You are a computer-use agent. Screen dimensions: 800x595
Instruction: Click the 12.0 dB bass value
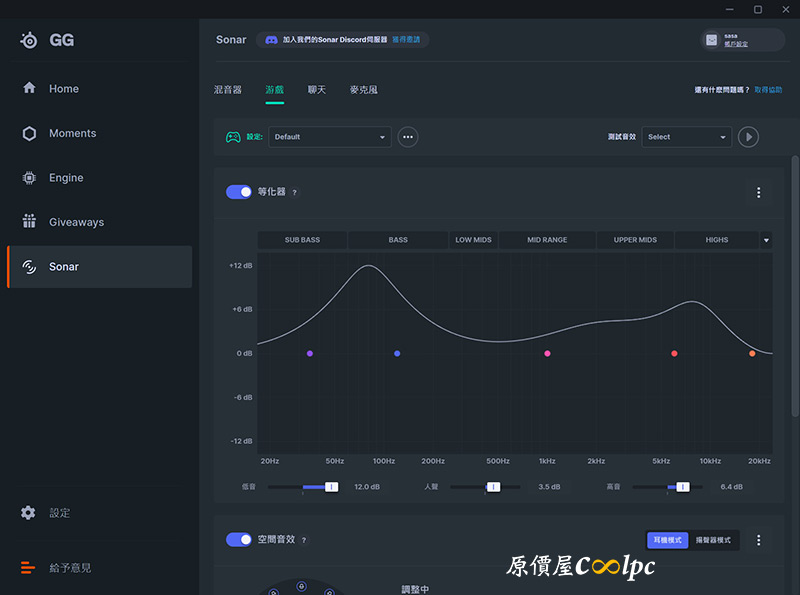tap(367, 487)
